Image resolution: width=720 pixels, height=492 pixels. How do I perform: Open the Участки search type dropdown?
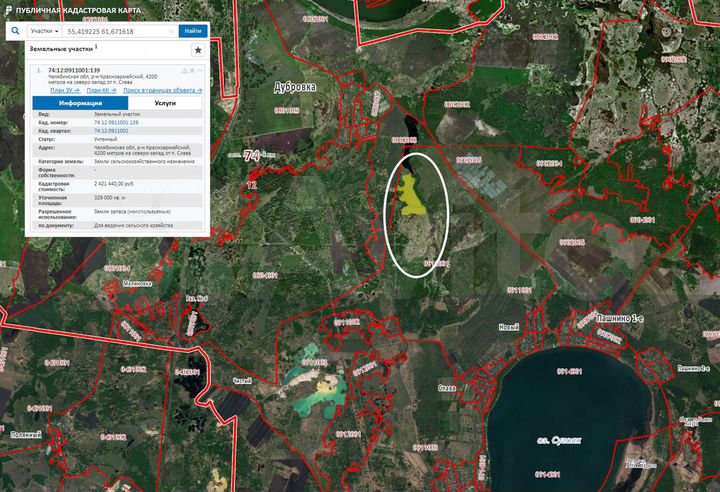click(42, 31)
